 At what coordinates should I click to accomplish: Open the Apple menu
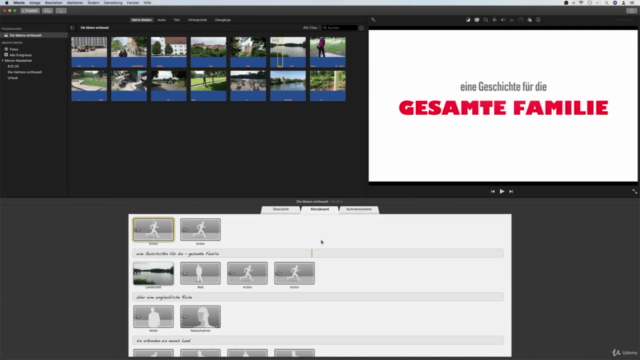(7, 2)
